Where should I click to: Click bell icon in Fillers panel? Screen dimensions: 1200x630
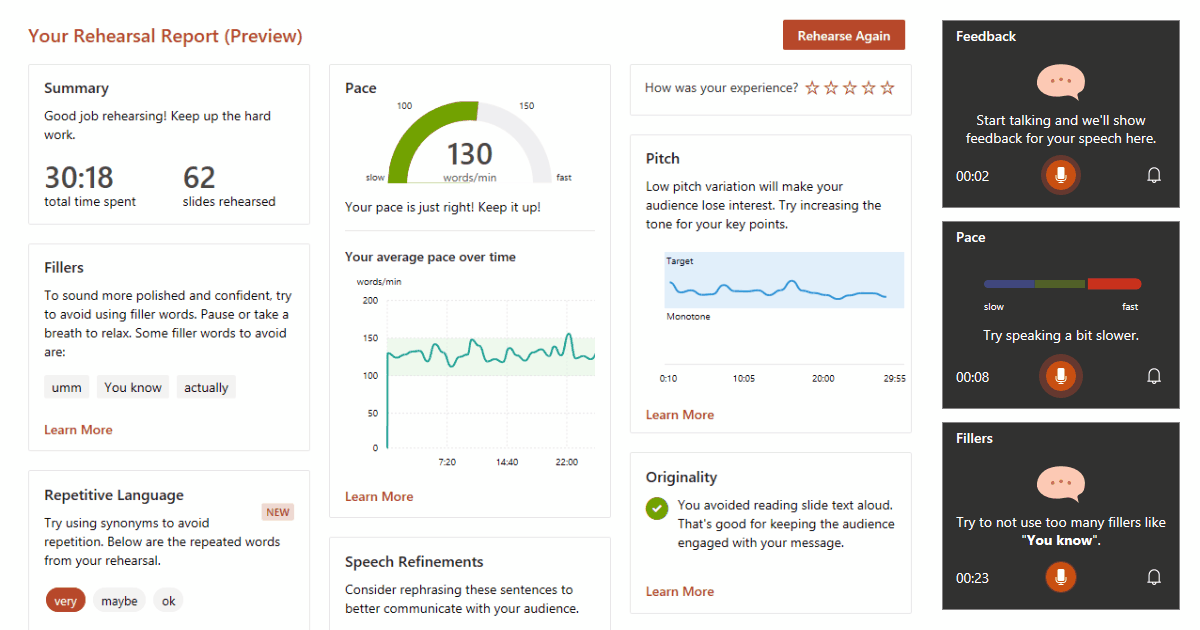click(1154, 577)
